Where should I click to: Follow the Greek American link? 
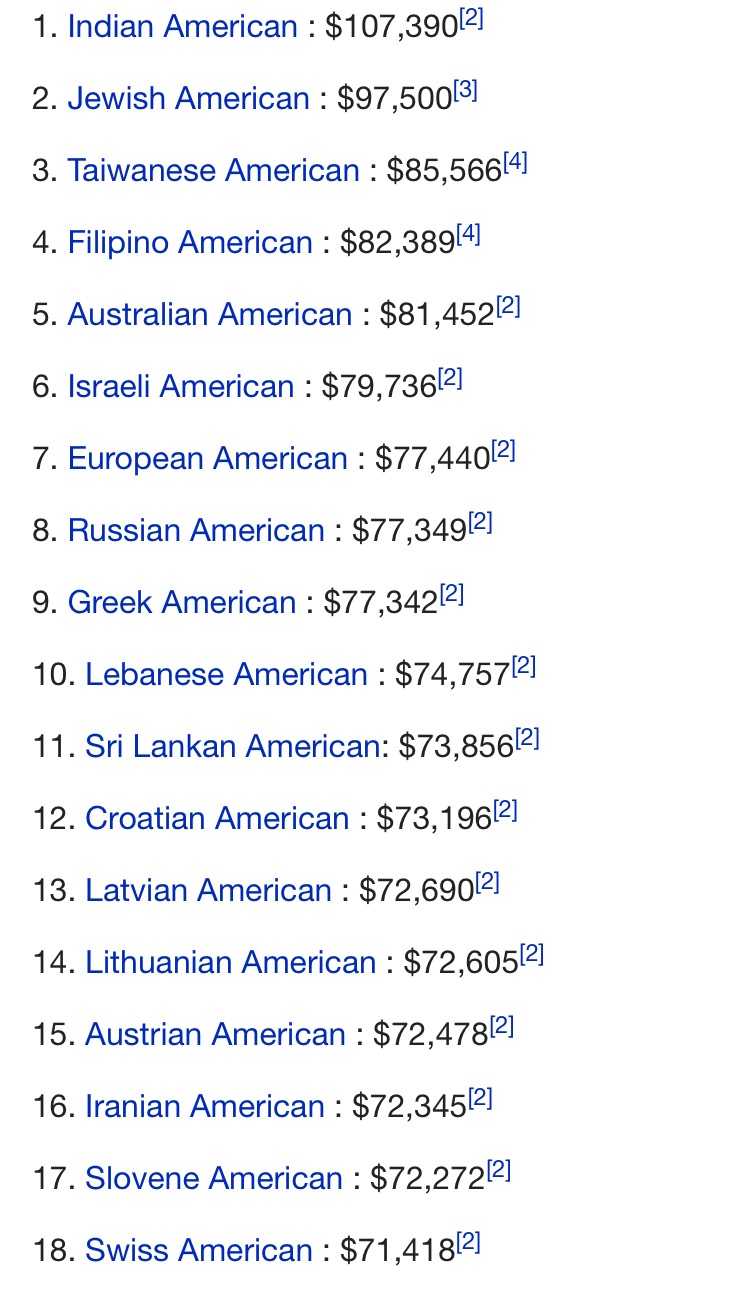[182, 603]
